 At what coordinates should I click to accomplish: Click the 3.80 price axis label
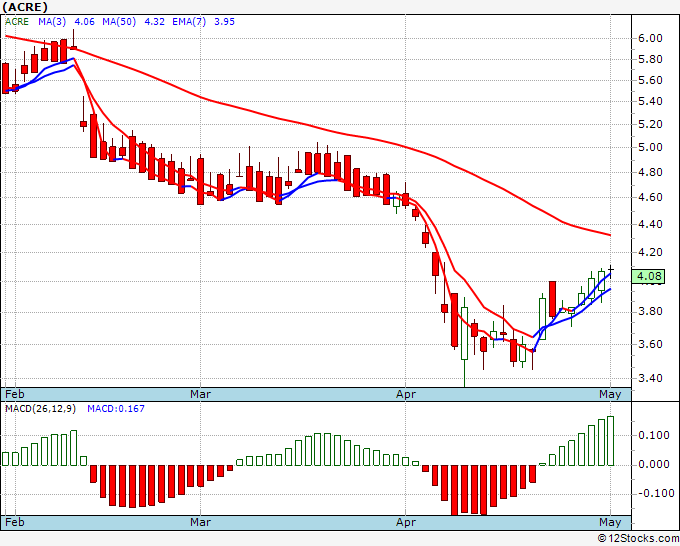pos(650,312)
